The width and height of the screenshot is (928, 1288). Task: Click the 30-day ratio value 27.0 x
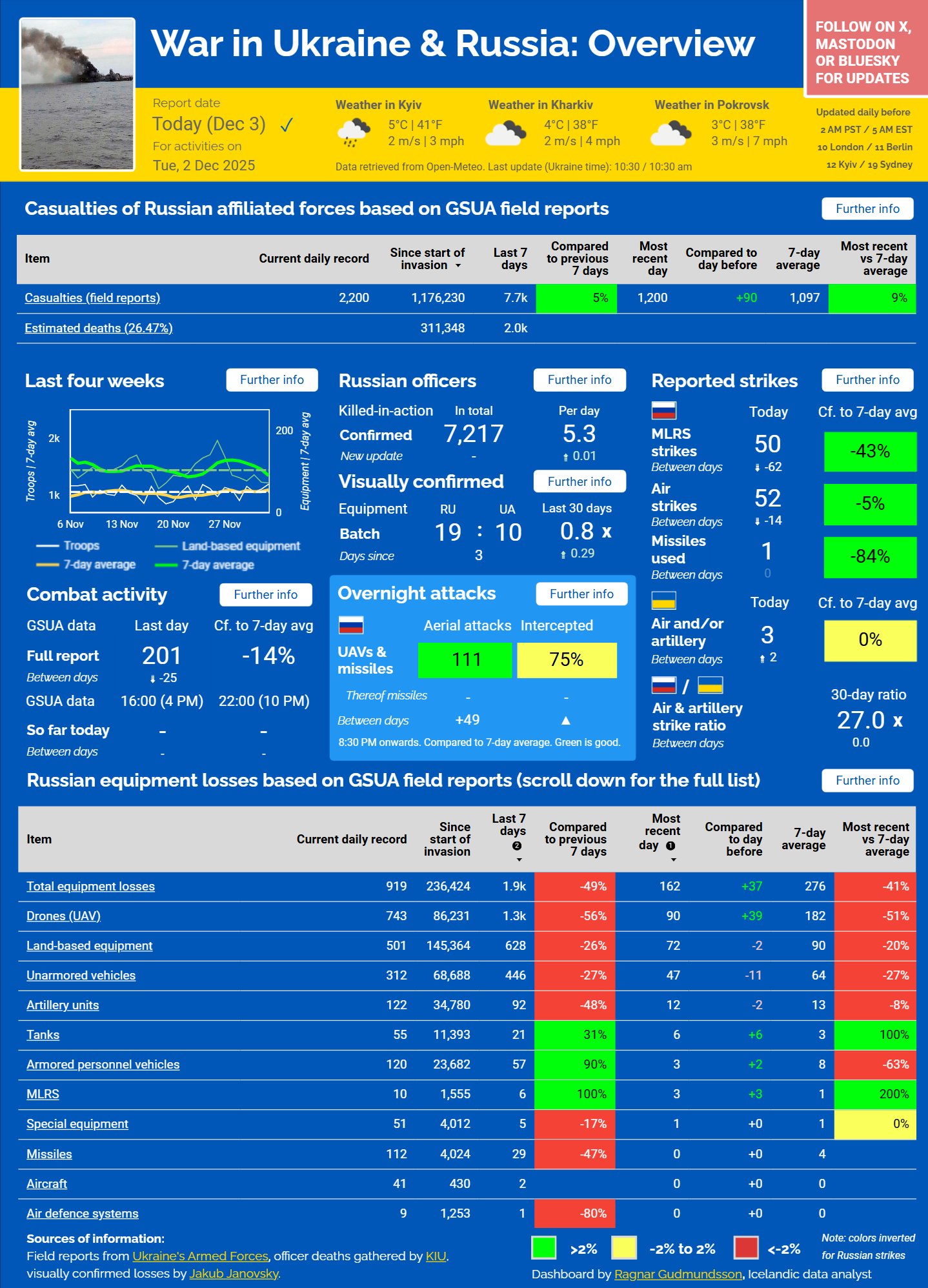[x=869, y=720]
